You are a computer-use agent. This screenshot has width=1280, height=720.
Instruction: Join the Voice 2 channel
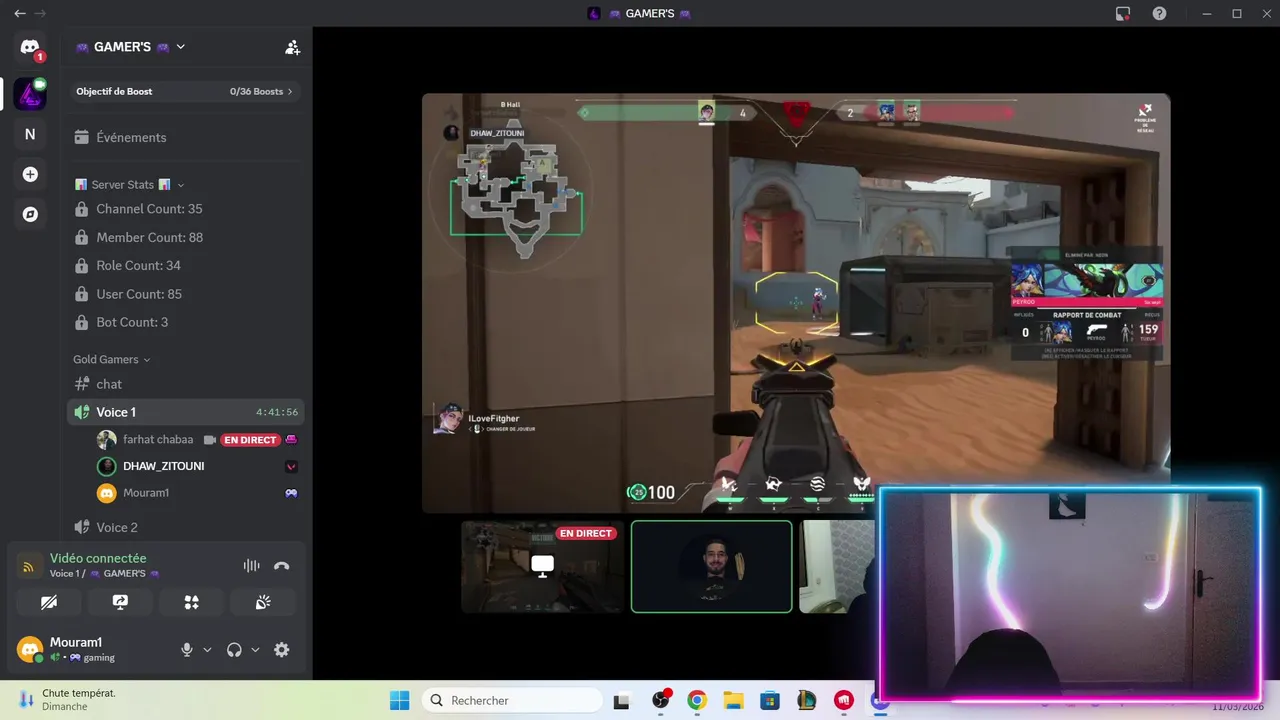click(185, 527)
